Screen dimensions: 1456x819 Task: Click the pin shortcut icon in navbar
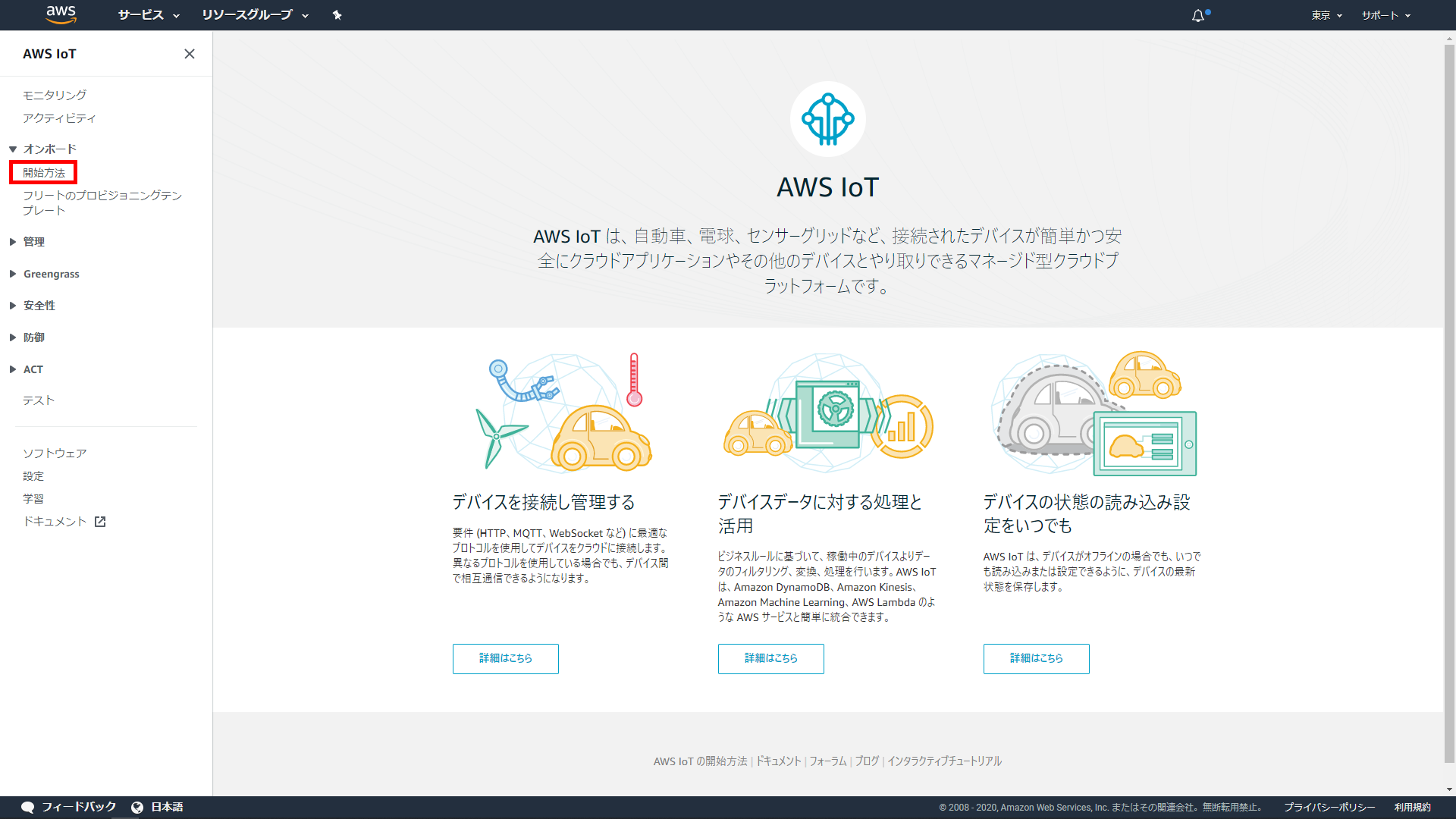tap(337, 15)
